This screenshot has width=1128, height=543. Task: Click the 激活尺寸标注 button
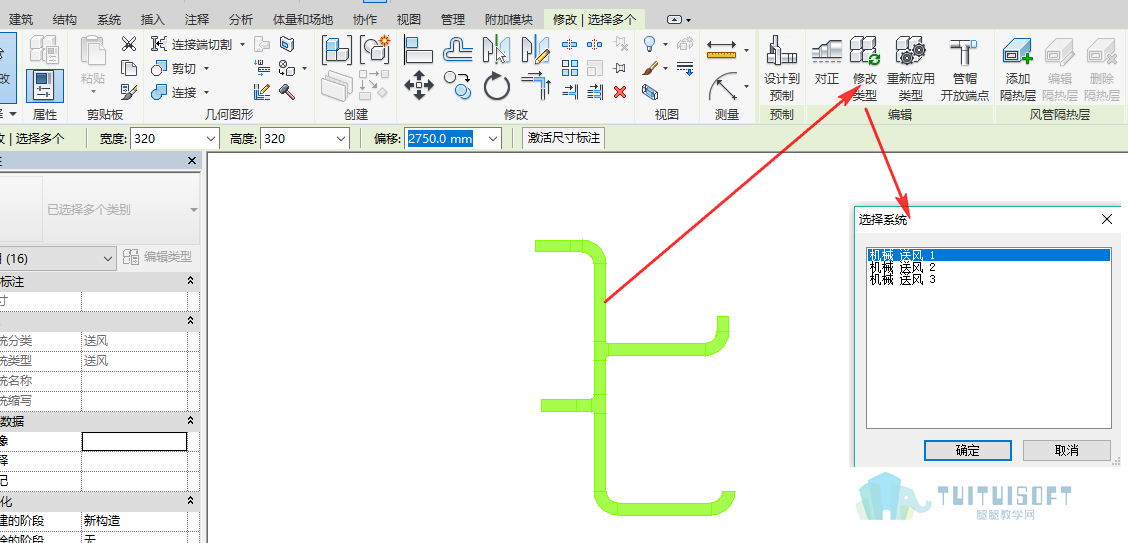click(563, 138)
